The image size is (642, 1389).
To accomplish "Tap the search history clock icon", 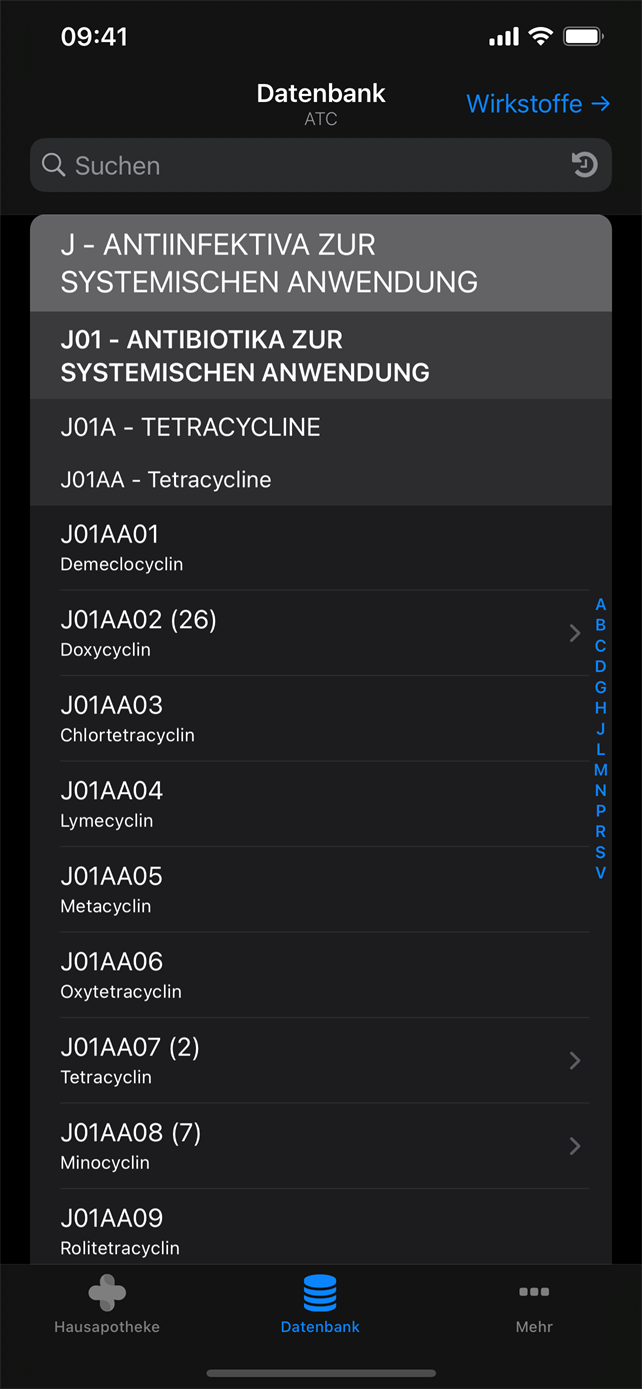I will [585, 165].
